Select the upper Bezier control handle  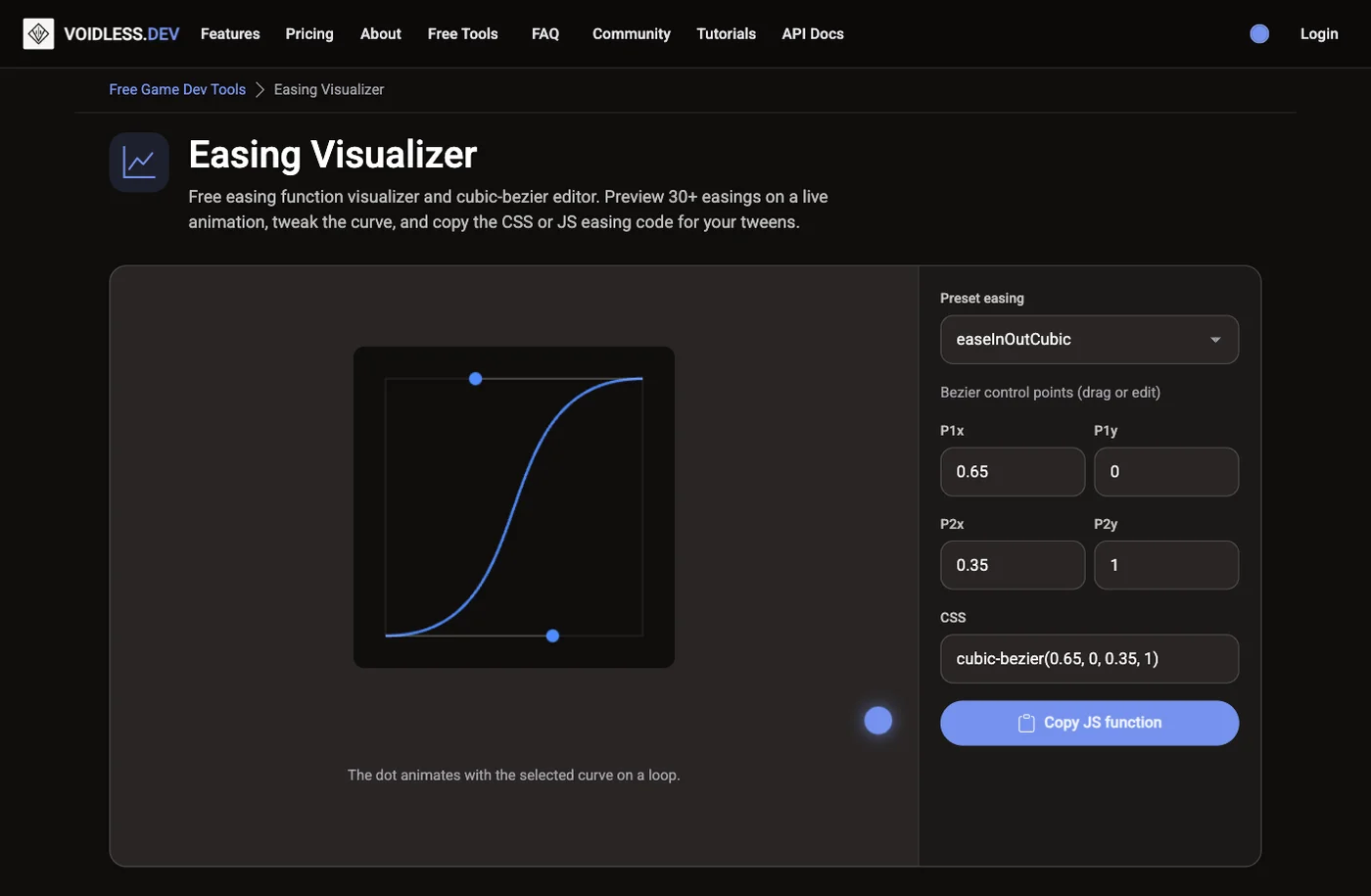coord(475,378)
